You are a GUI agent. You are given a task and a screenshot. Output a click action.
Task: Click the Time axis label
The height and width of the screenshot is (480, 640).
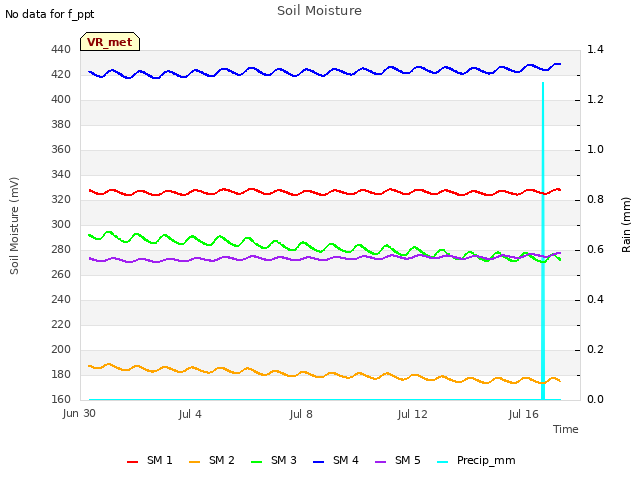click(x=565, y=429)
